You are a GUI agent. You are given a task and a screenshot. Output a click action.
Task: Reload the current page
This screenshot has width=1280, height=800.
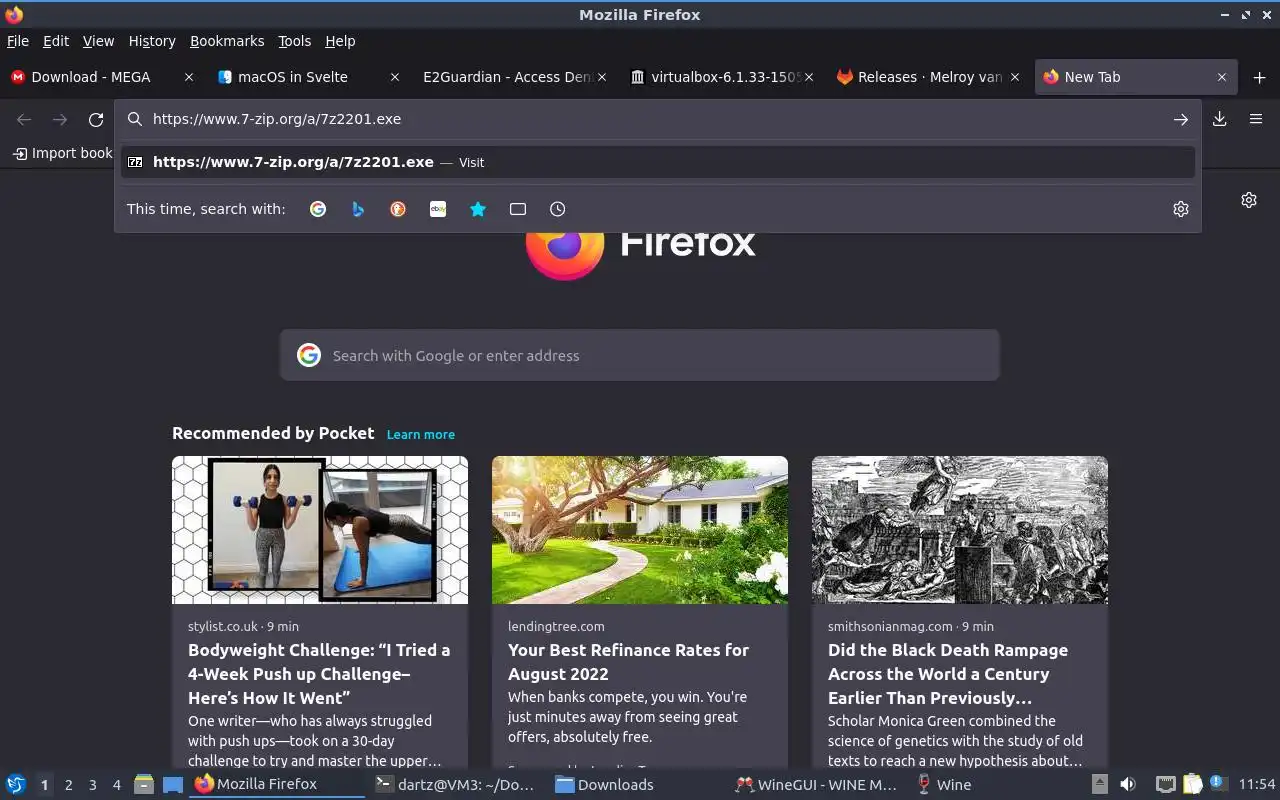[x=96, y=119]
